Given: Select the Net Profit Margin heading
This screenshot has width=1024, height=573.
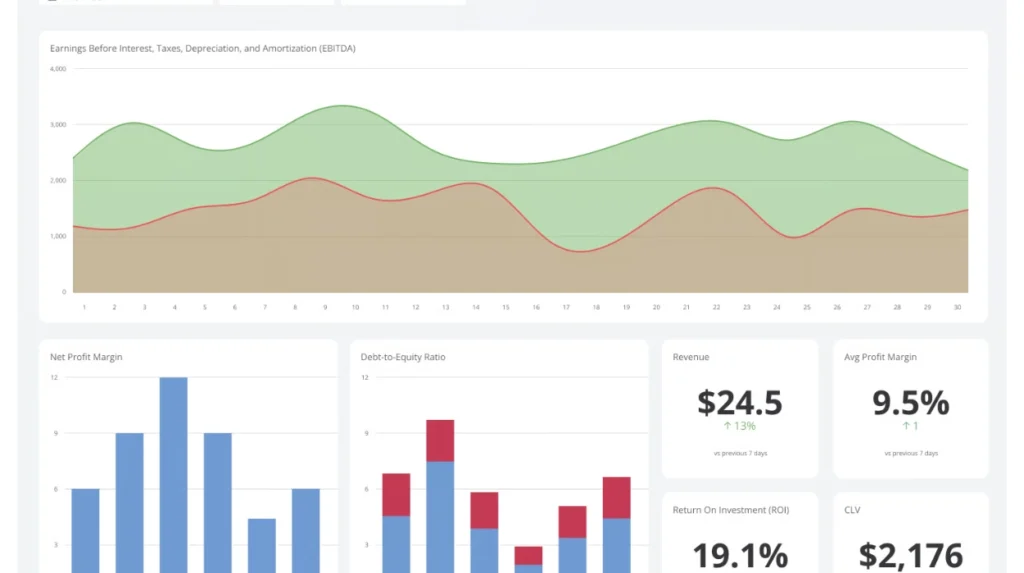Looking at the screenshot, I should pyautogui.click(x=86, y=357).
